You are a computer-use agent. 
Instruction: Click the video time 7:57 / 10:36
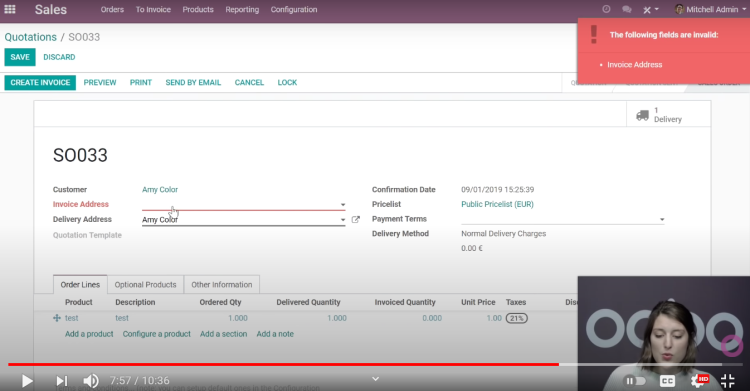pos(140,380)
